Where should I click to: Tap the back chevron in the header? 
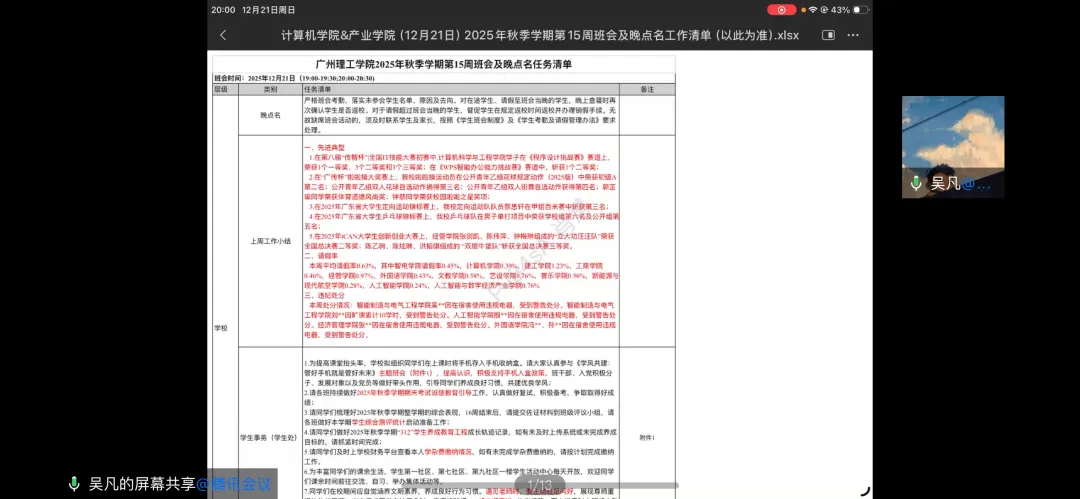coord(222,35)
